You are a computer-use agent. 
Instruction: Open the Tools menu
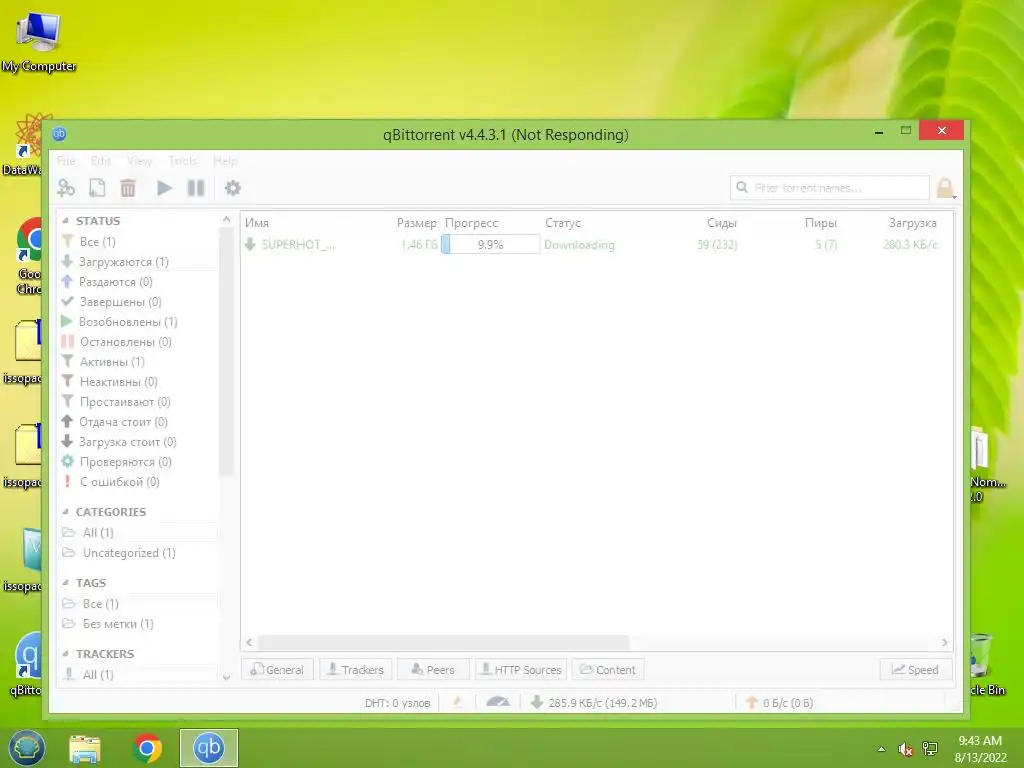click(182, 161)
